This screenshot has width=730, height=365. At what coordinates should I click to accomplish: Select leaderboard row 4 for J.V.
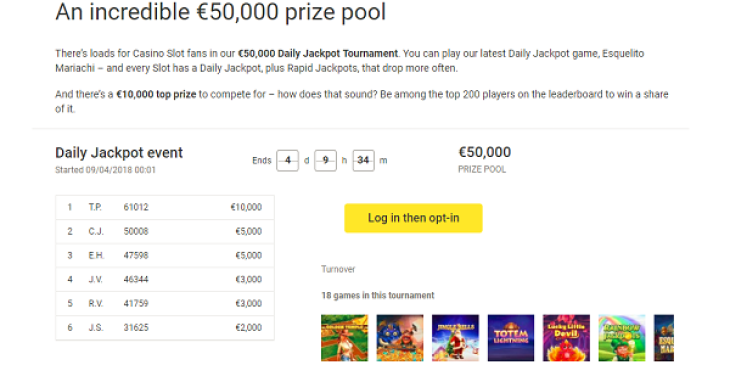pyautogui.click(x=165, y=280)
